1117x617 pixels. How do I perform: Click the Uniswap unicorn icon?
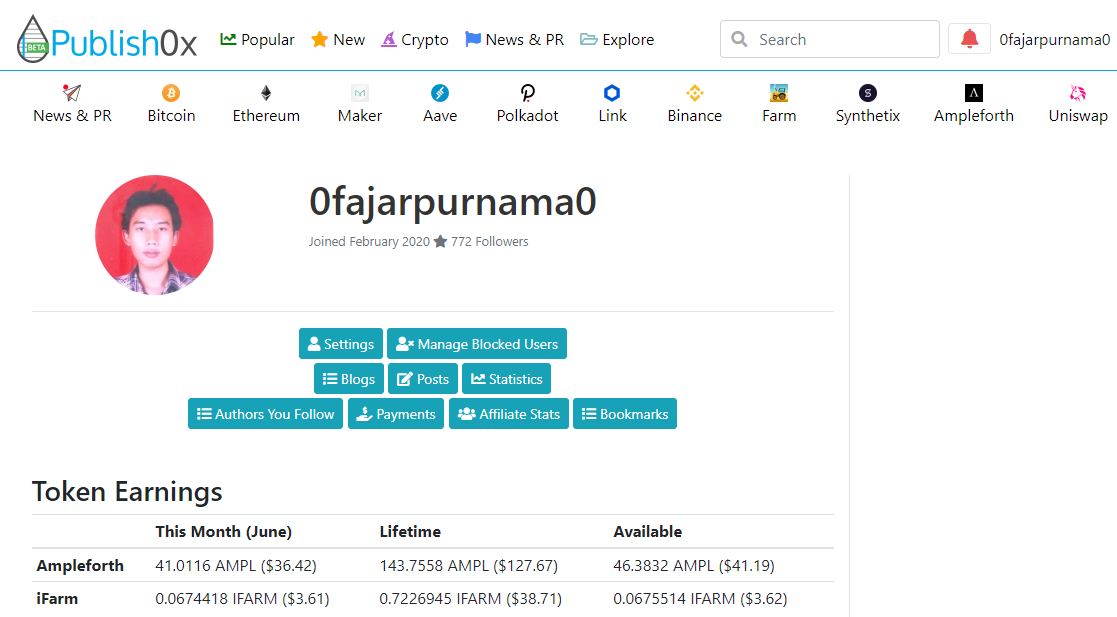[1078, 93]
